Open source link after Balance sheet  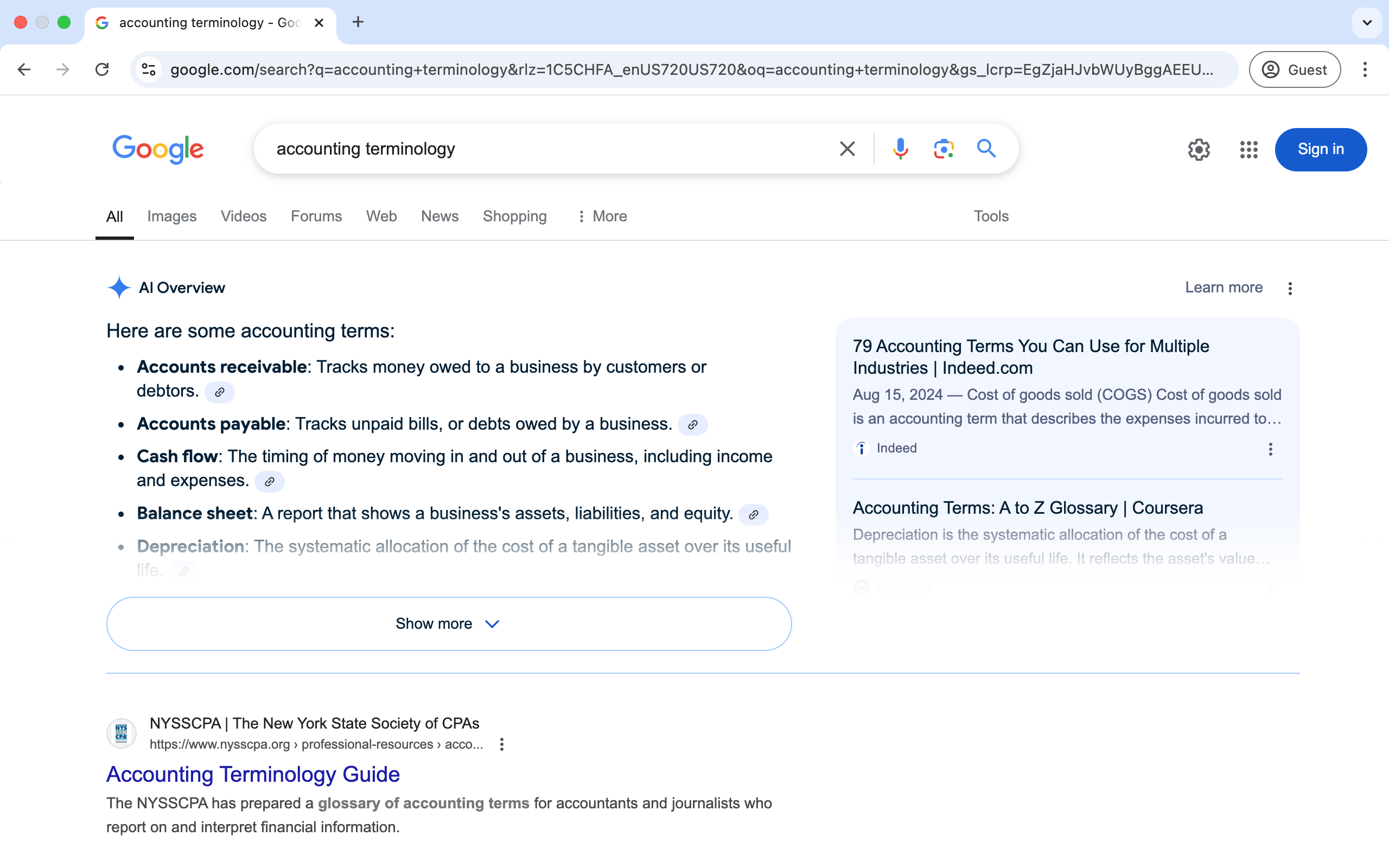[x=754, y=514]
